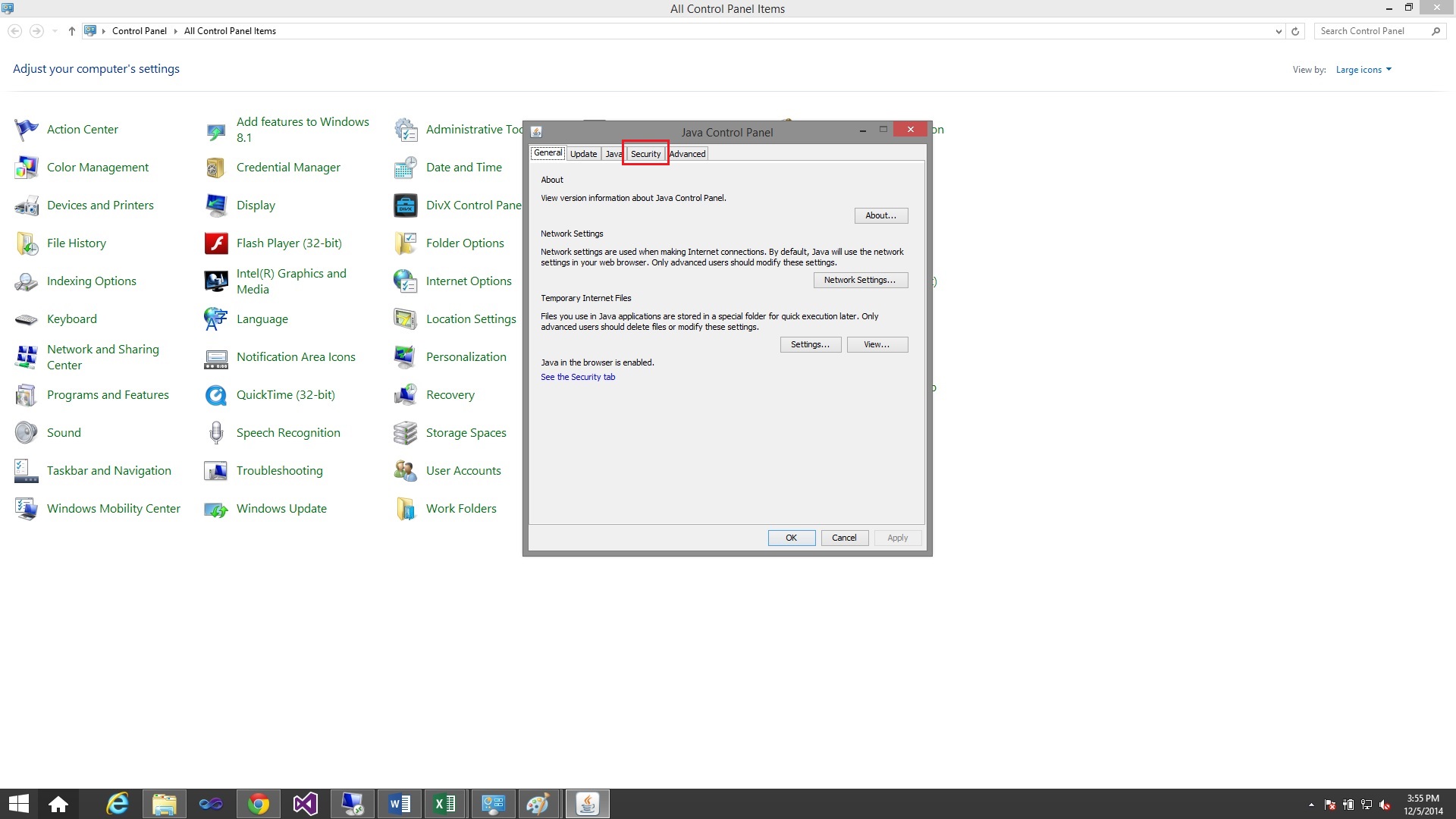
Task: Confirm with the OK button
Action: (x=792, y=538)
